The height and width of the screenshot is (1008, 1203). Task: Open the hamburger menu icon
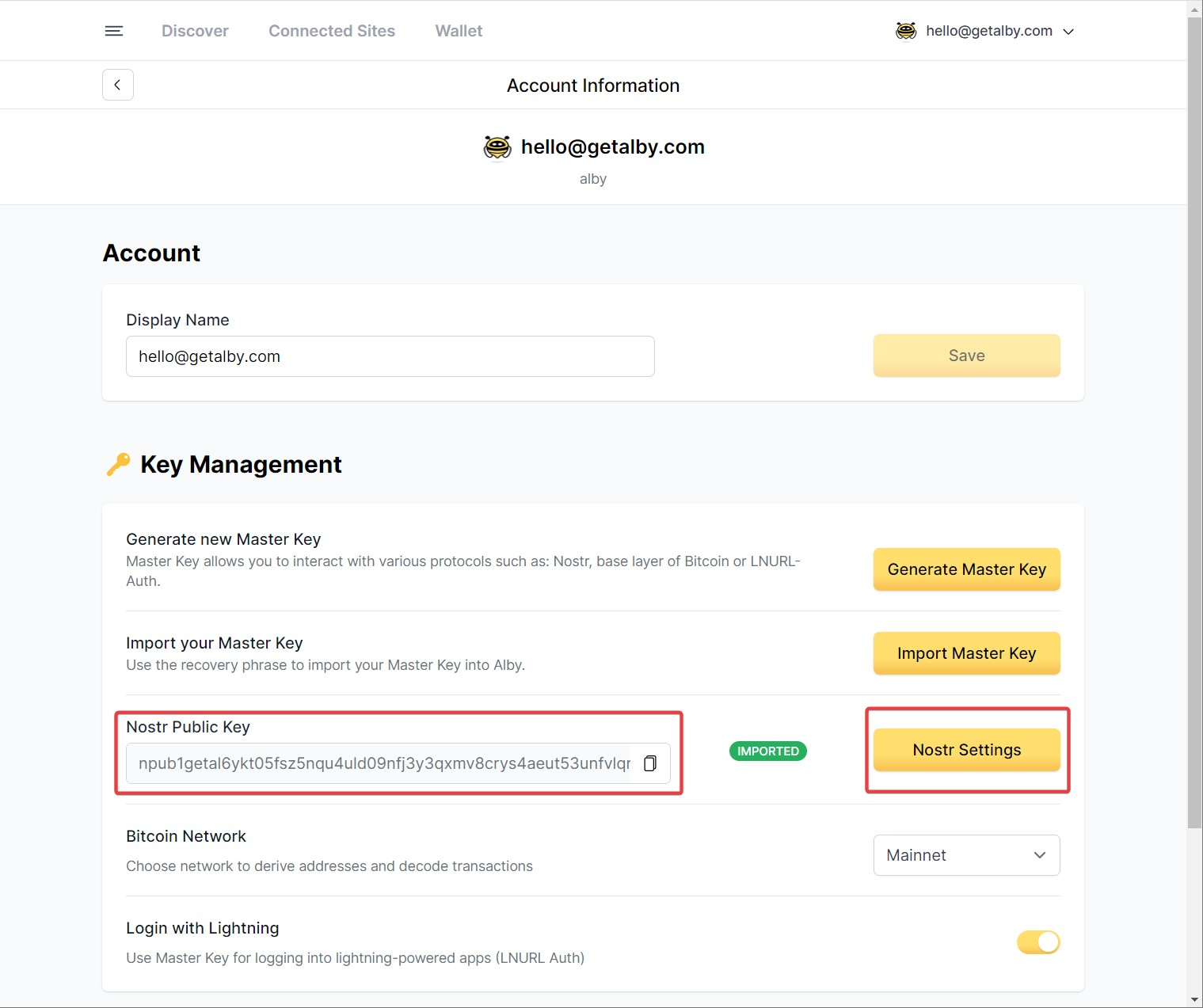coord(114,31)
